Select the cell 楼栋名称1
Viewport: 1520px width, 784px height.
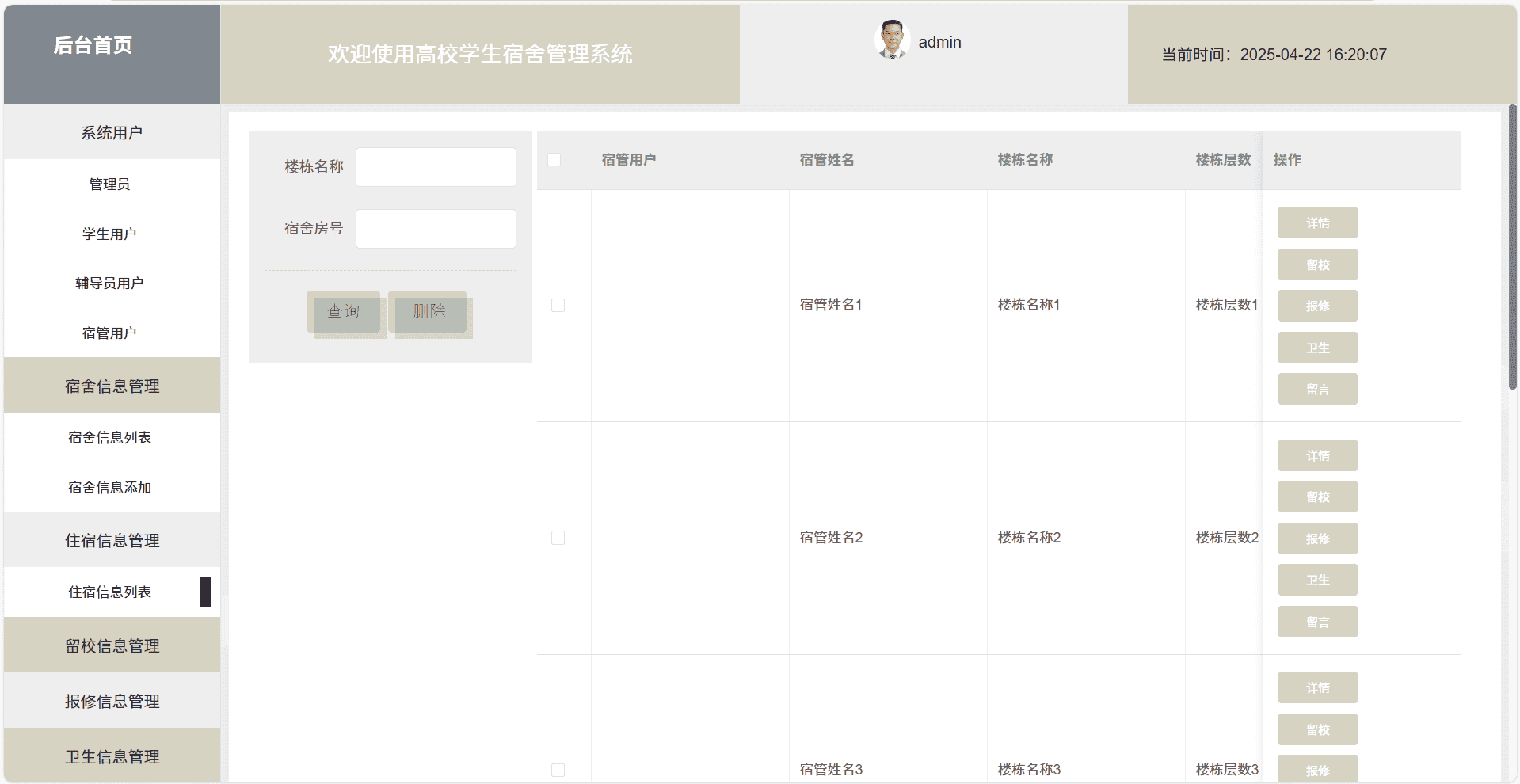(x=1029, y=305)
